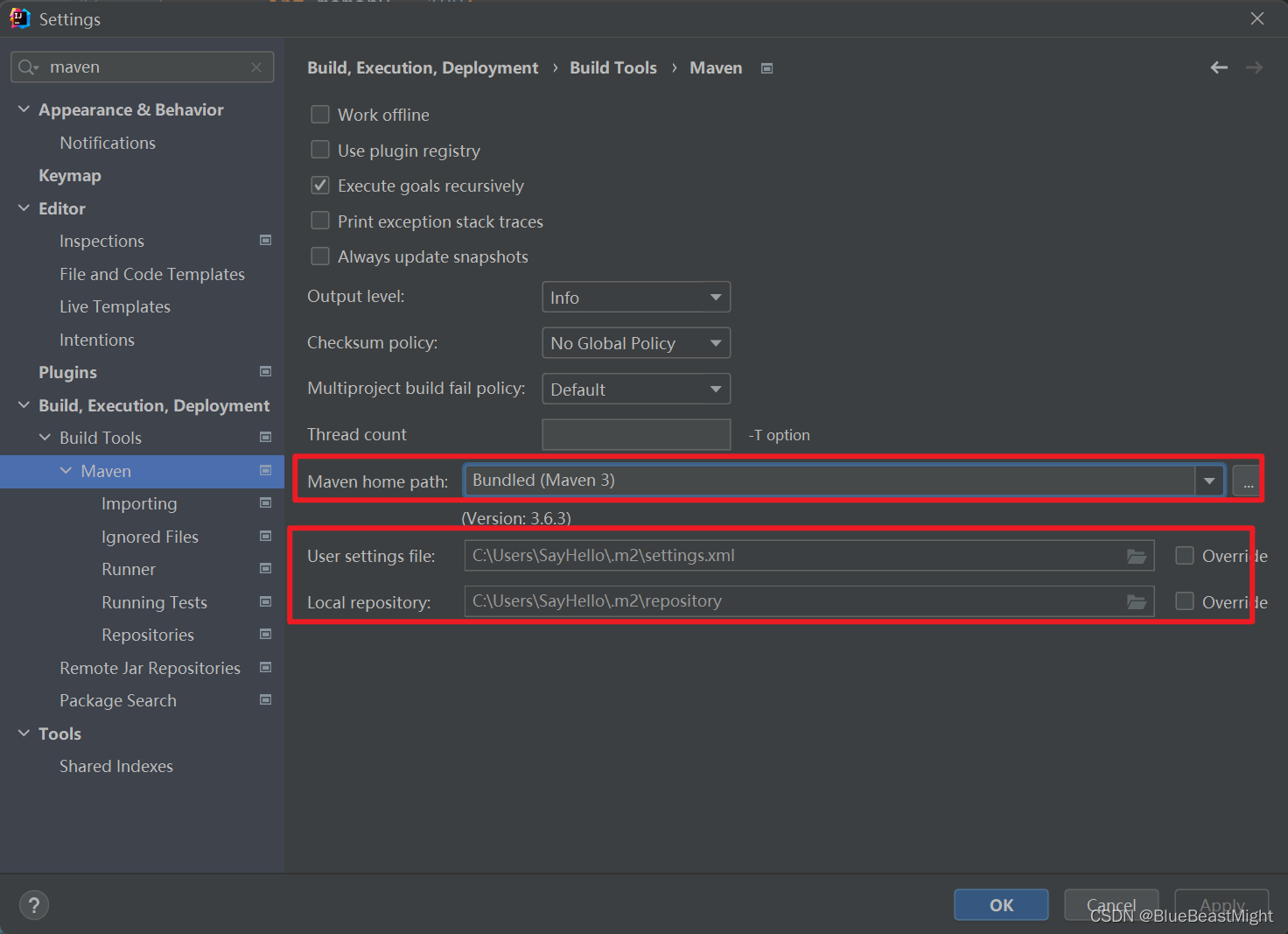Click the 'Checksum policy:' label
The height and width of the screenshot is (934, 1288).
point(373,343)
